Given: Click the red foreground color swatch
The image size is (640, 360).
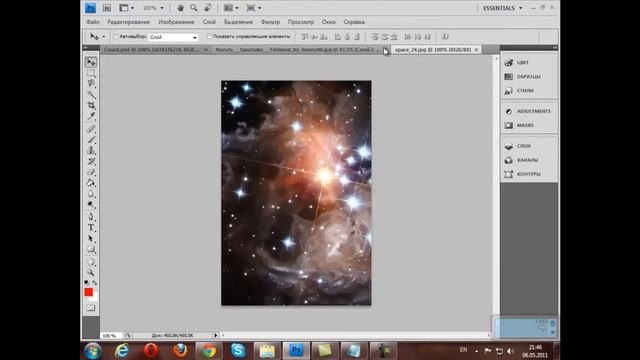Looking at the screenshot, I should point(88,292).
